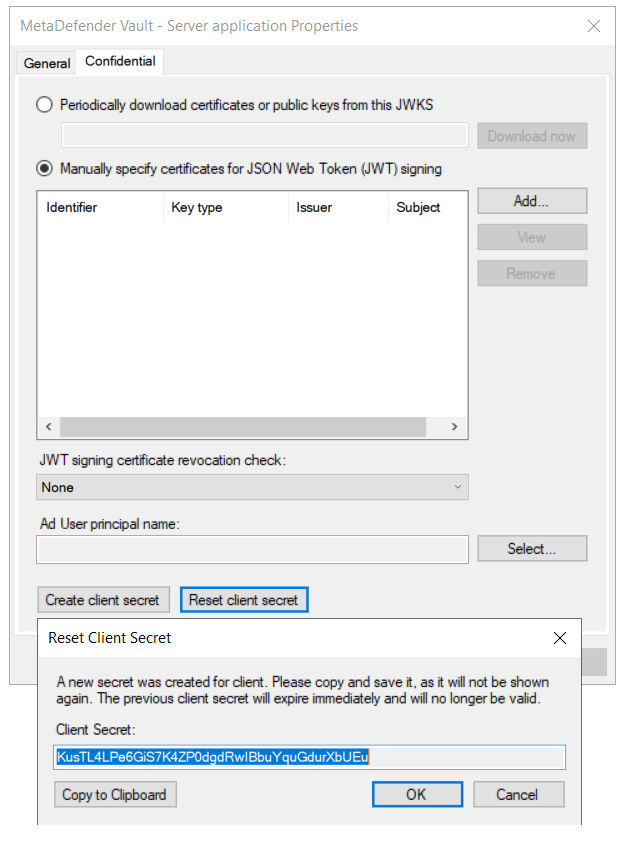The height and width of the screenshot is (845, 627).
Task: Sort by the Issuer column header
Action: tap(338, 207)
